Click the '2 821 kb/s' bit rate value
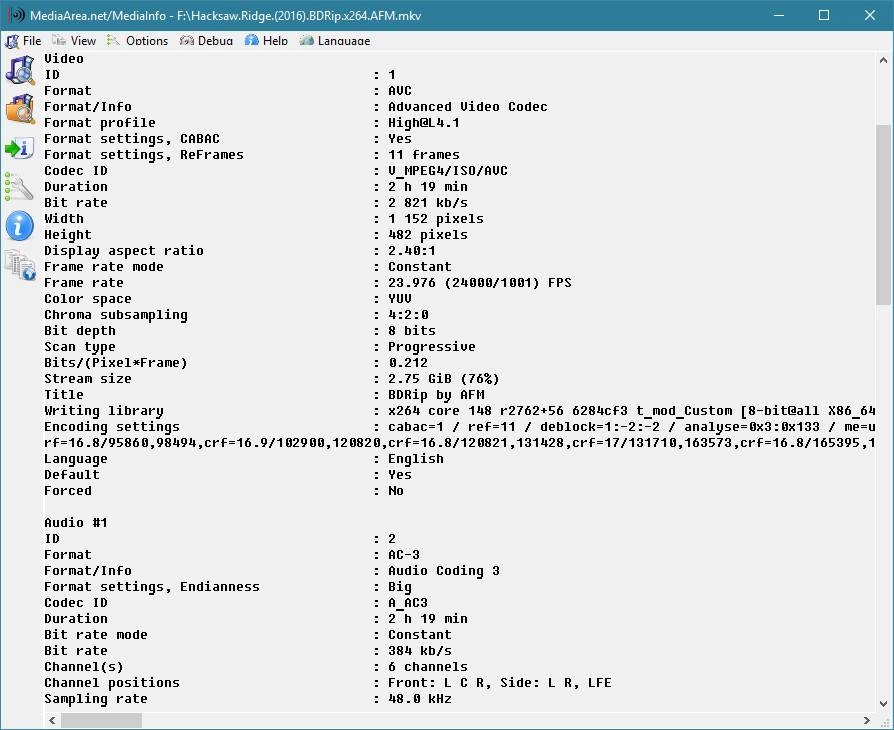 pyautogui.click(x=428, y=202)
